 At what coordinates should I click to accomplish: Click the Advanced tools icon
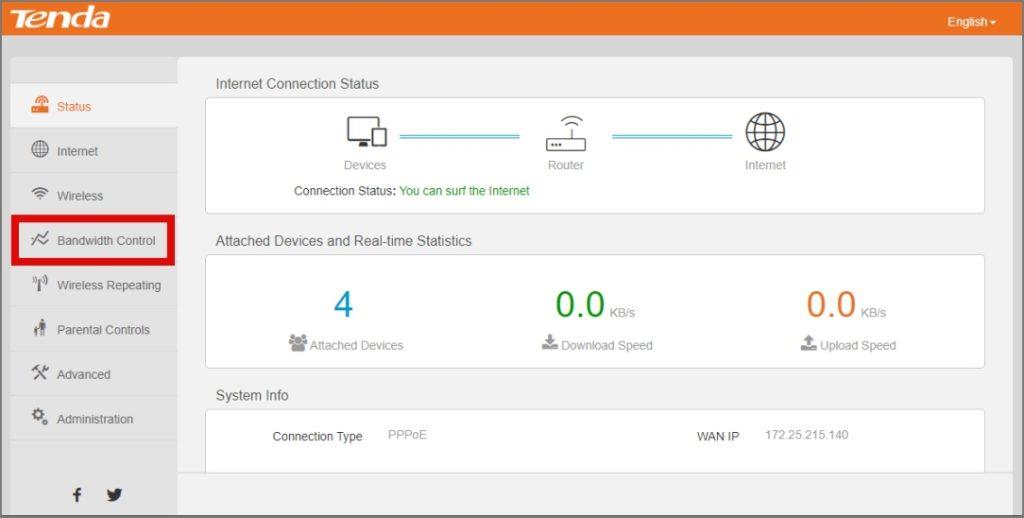[40, 372]
